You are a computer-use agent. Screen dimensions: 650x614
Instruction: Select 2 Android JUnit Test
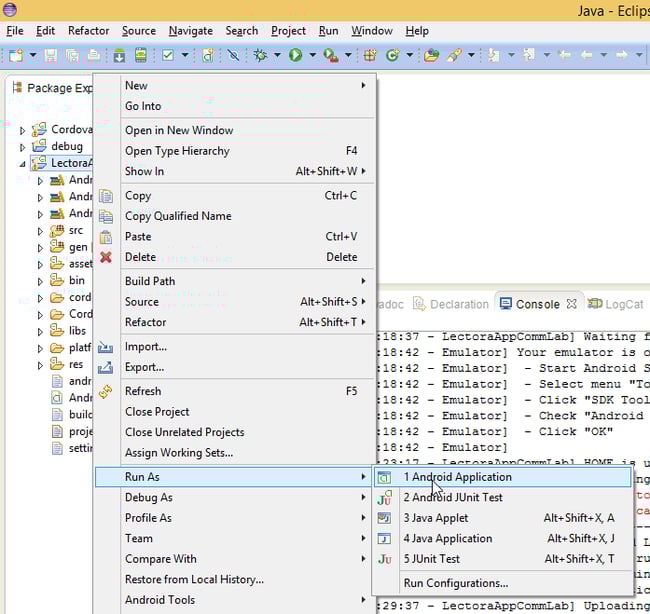pyautogui.click(x=502, y=498)
